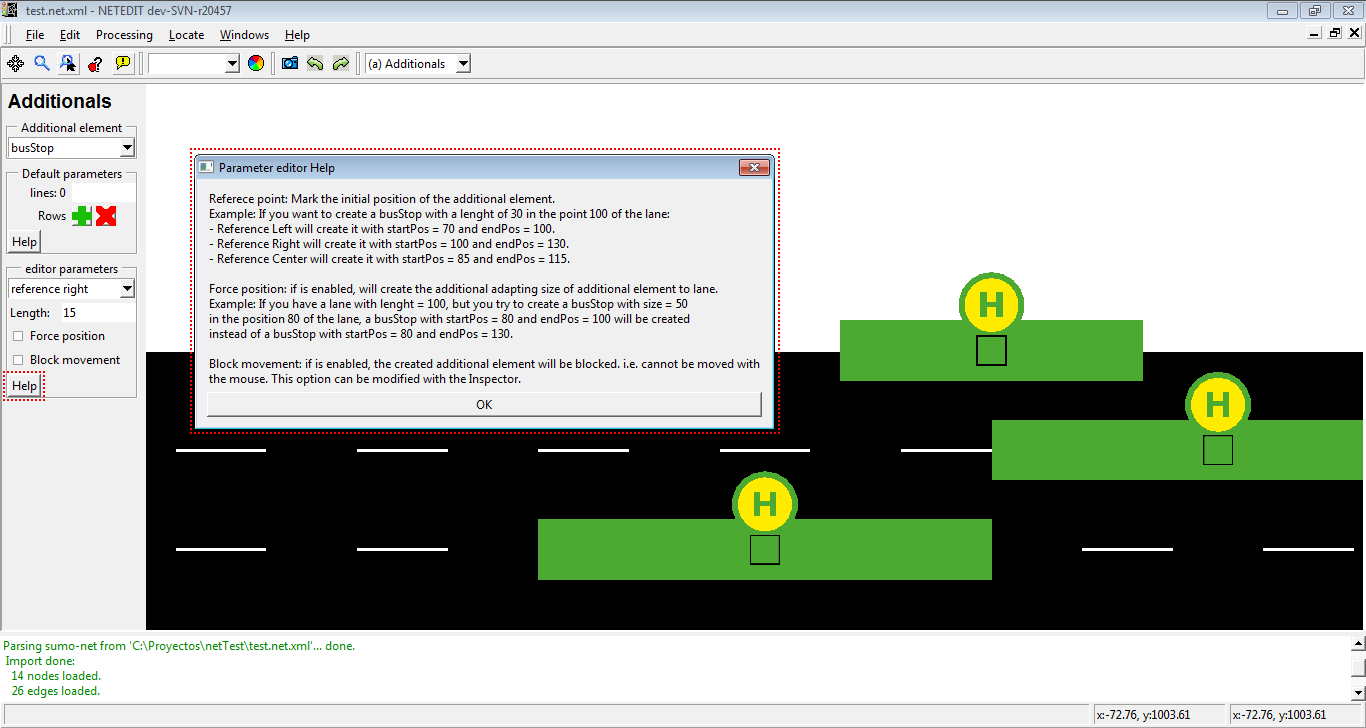Click Help button under Default parameters
The image size is (1366, 728).
click(x=24, y=242)
